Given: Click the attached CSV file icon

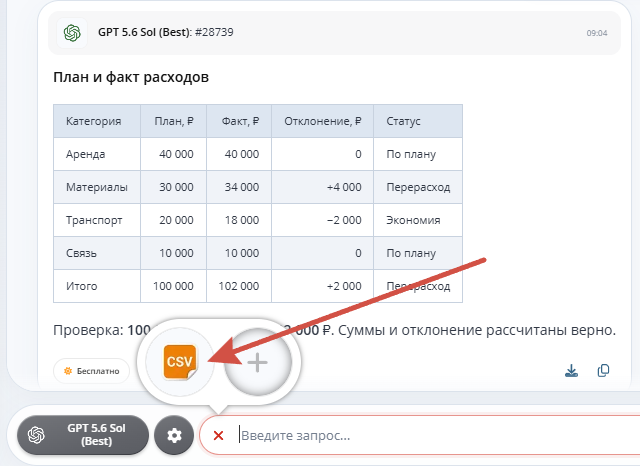Looking at the screenshot, I should pos(180,362).
